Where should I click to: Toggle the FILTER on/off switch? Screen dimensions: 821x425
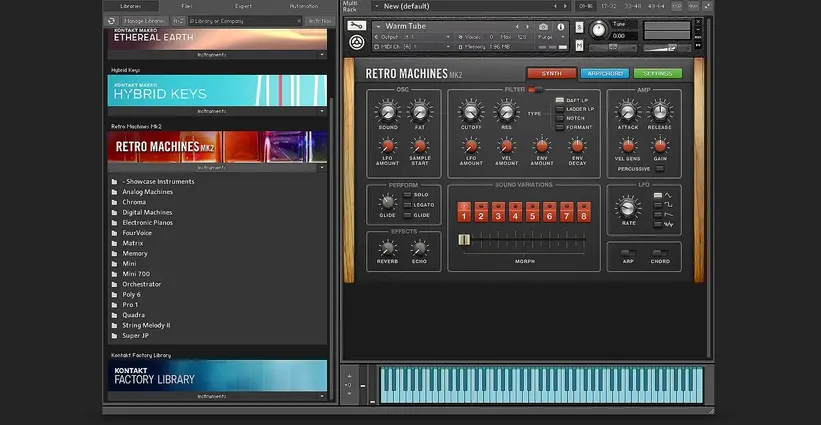[535, 90]
